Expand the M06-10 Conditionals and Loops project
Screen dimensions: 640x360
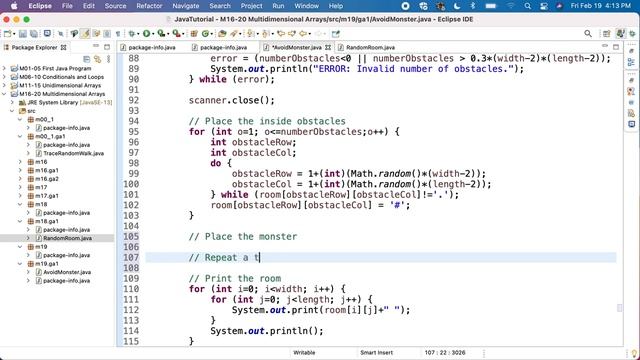[x=4, y=77]
